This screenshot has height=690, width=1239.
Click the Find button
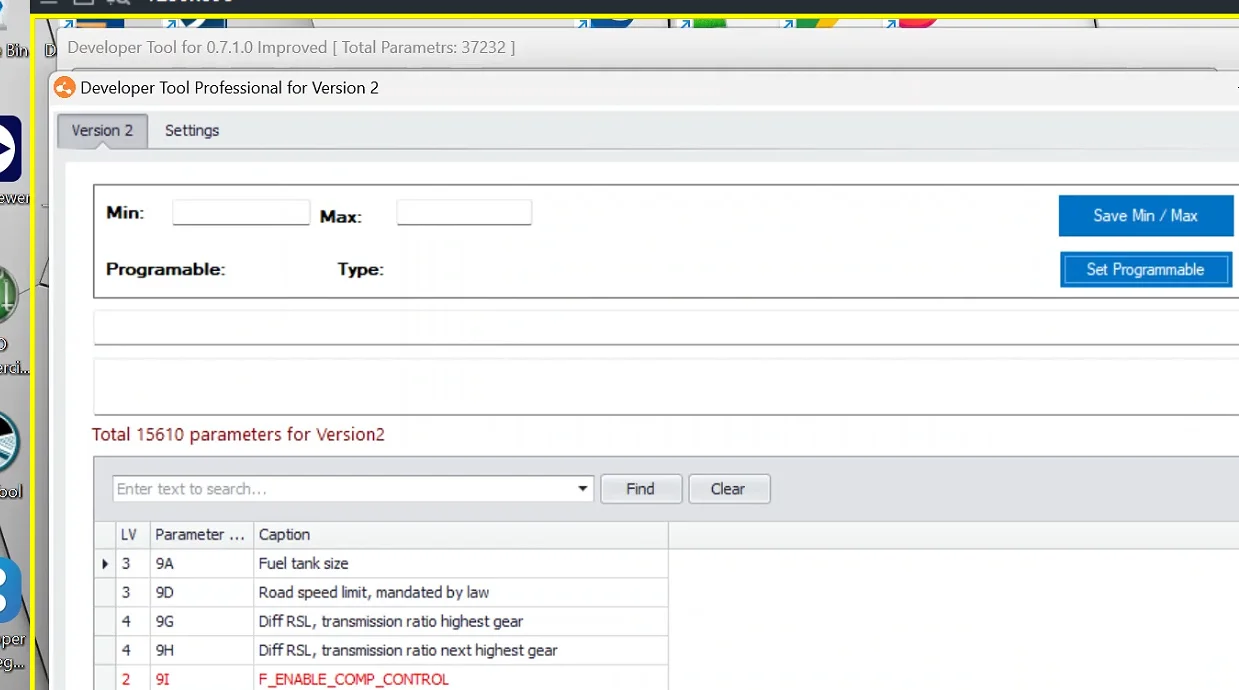coord(640,489)
